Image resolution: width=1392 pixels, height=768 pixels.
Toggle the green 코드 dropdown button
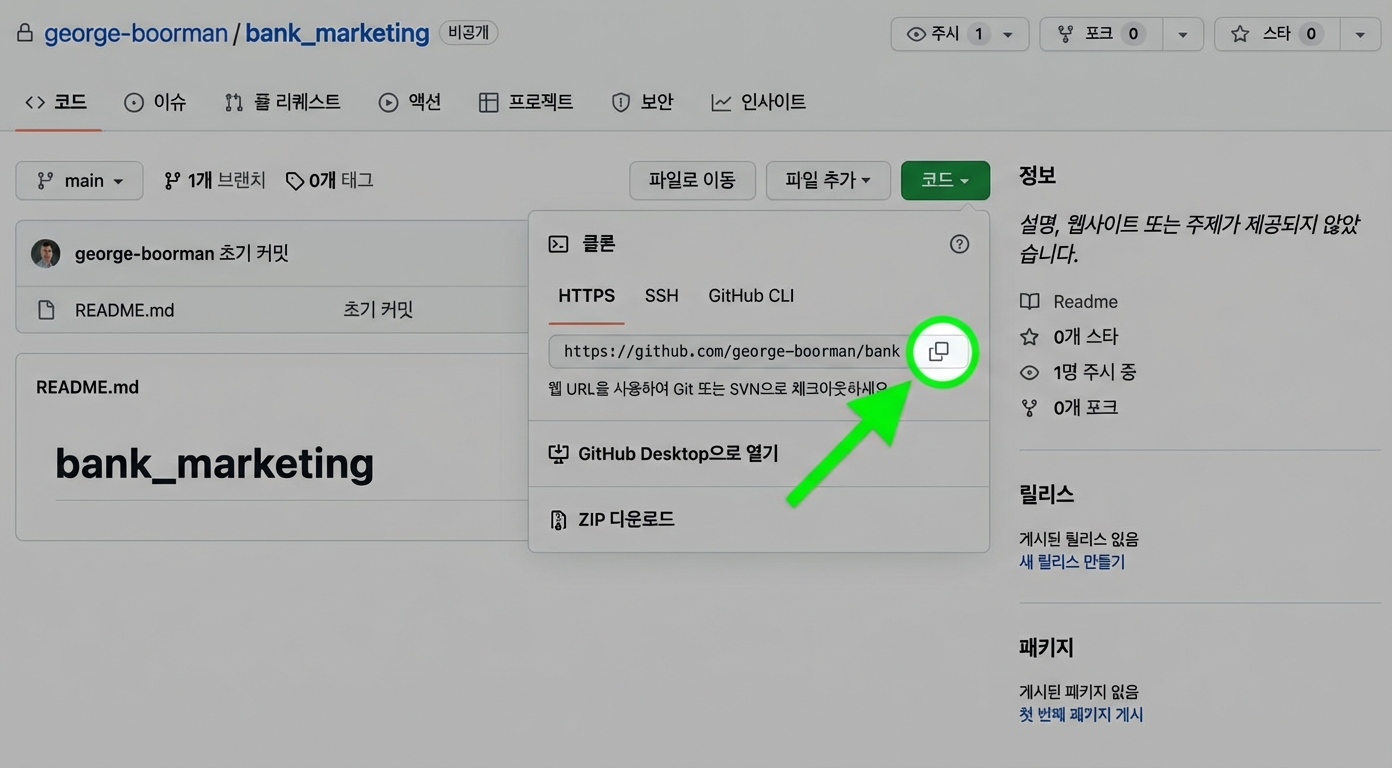click(x=945, y=181)
